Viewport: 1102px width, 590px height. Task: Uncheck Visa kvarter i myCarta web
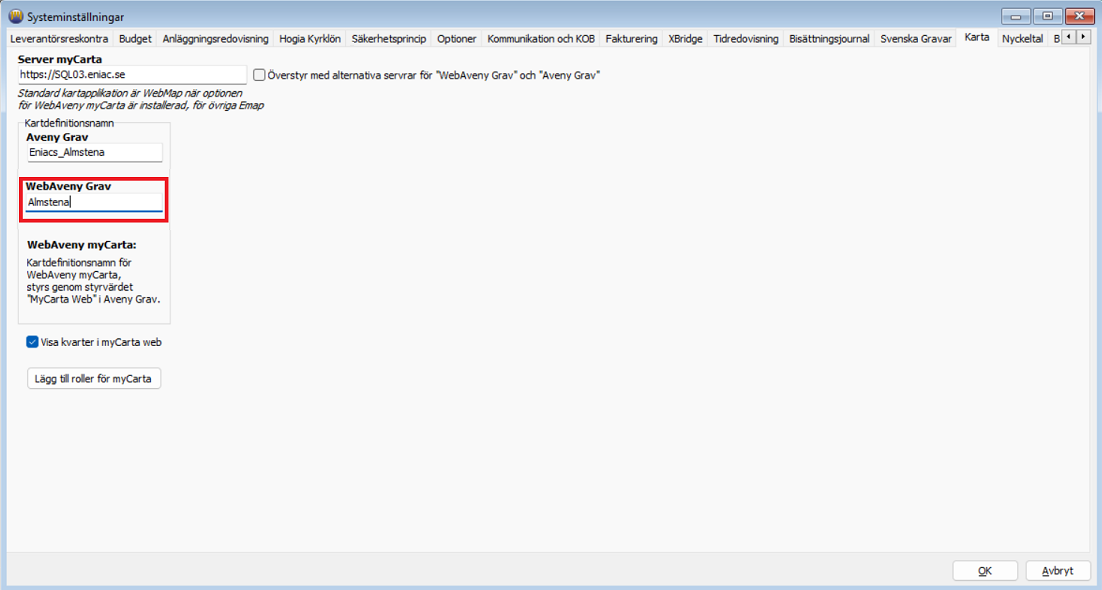coord(32,342)
